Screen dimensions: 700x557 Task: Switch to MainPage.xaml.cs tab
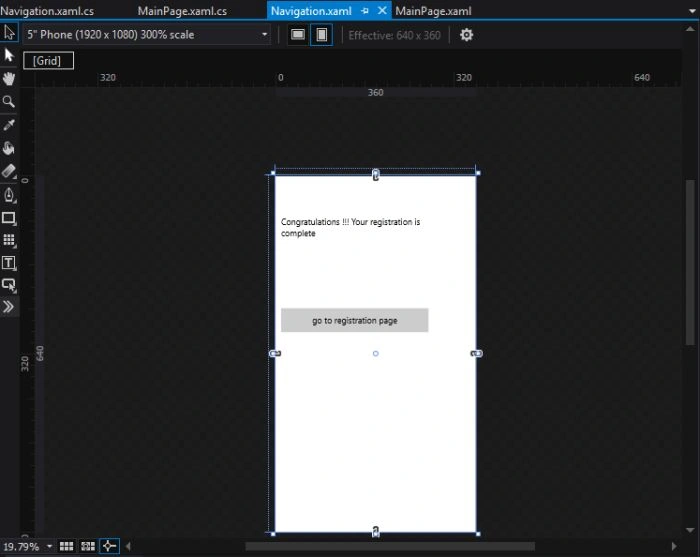tap(182, 11)
